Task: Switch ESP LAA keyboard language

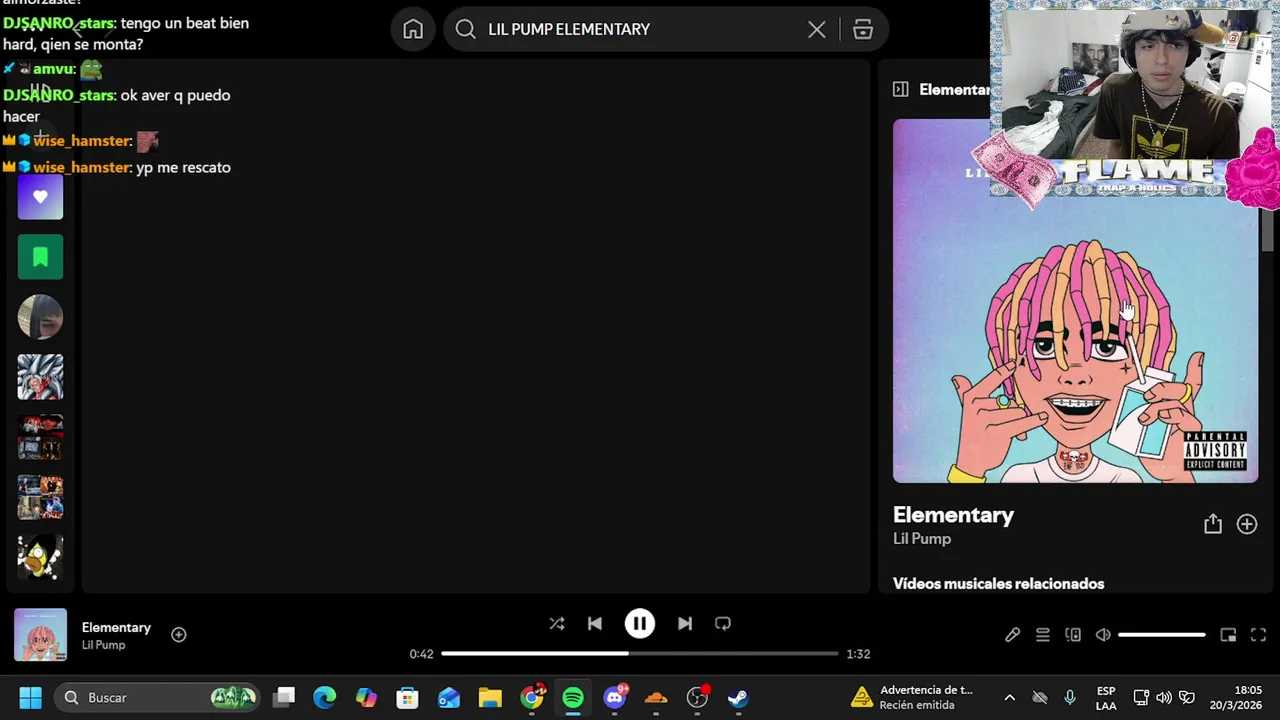Action: (x=1106, y=698)
